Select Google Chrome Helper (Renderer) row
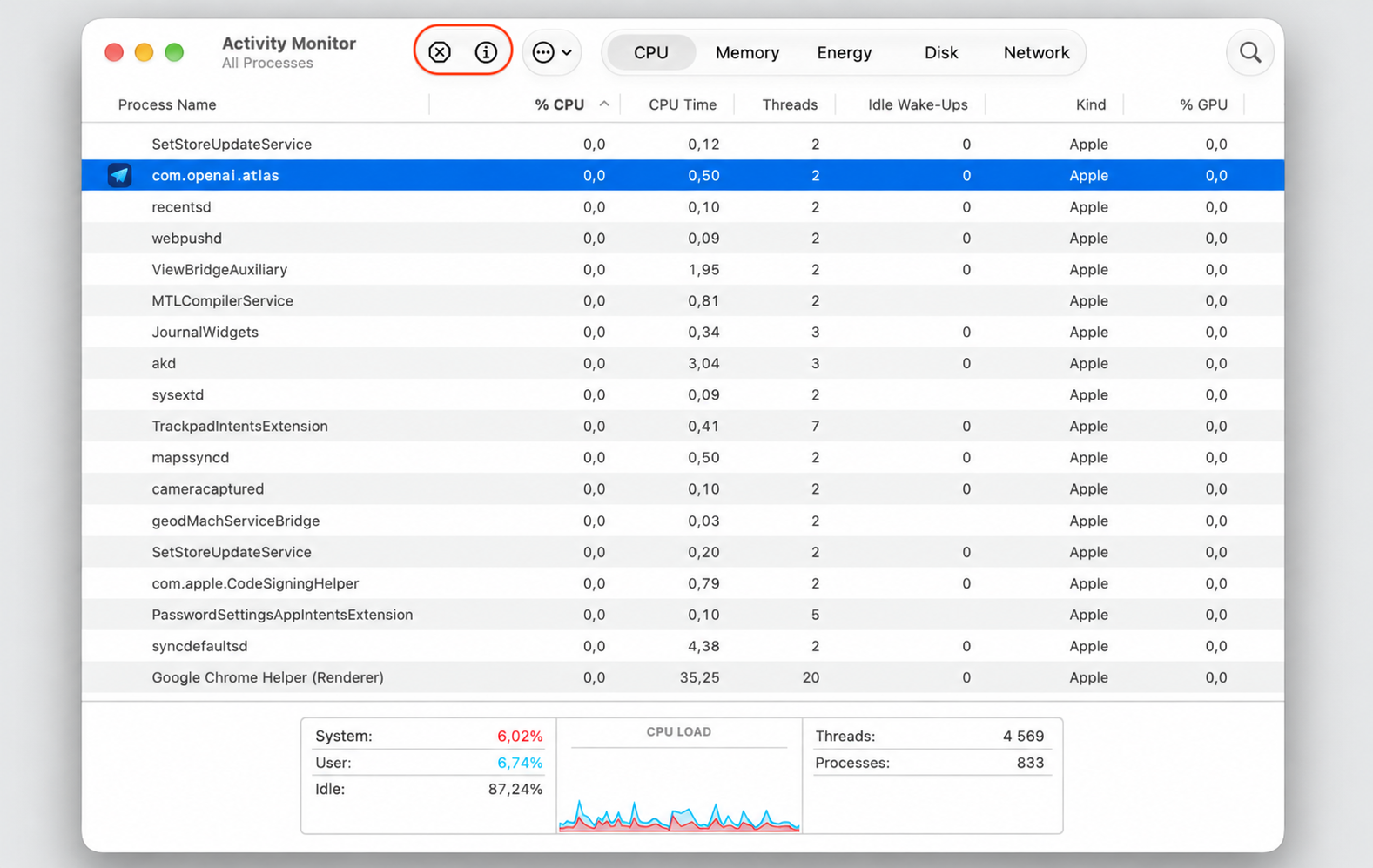This screenshot has height=868, width=1373. click(683, 677)
